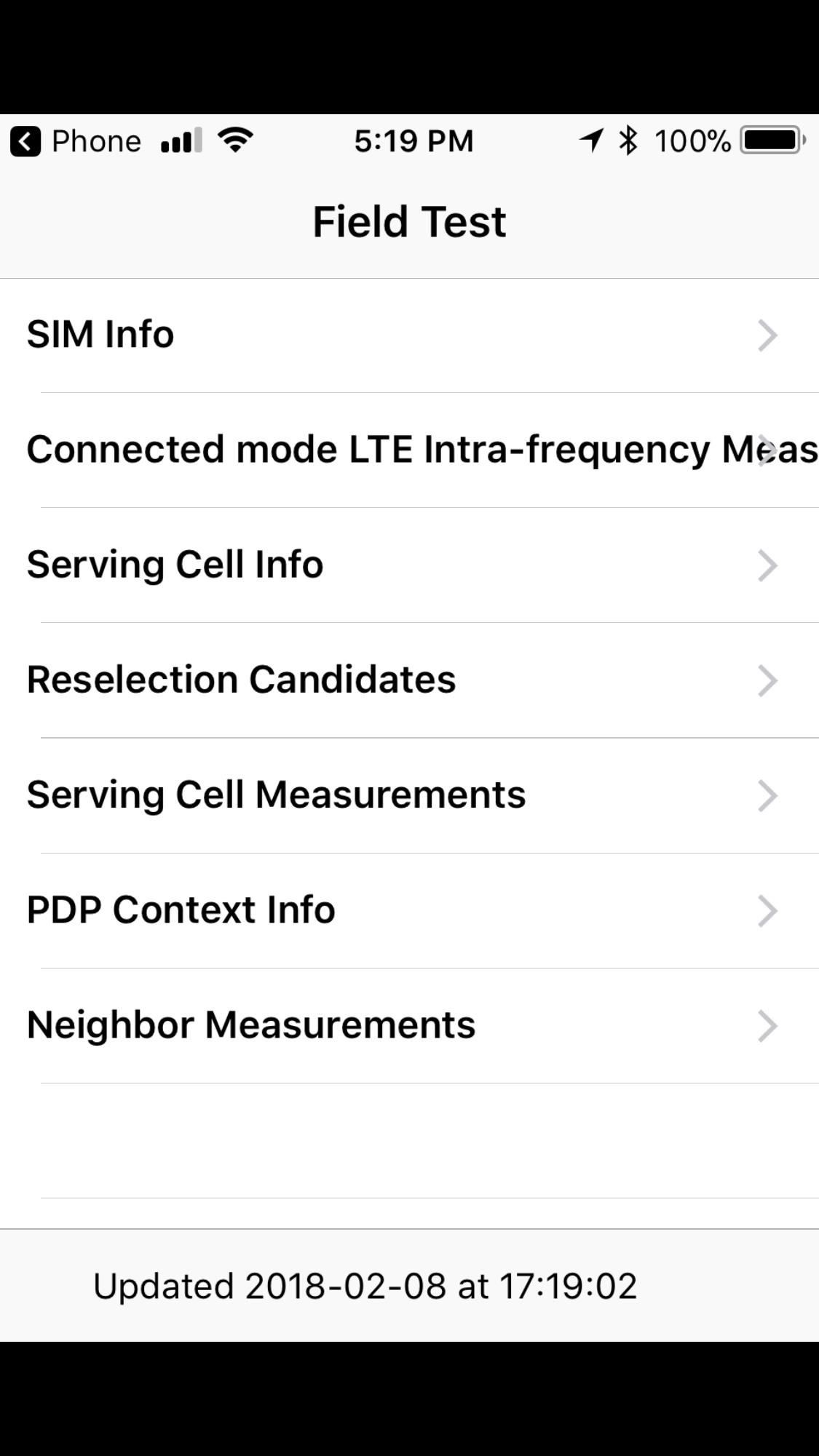The height and width of the screenshot is (1456, 819).
Task: Tap the location services arrow icon
Action: [591, 140]
